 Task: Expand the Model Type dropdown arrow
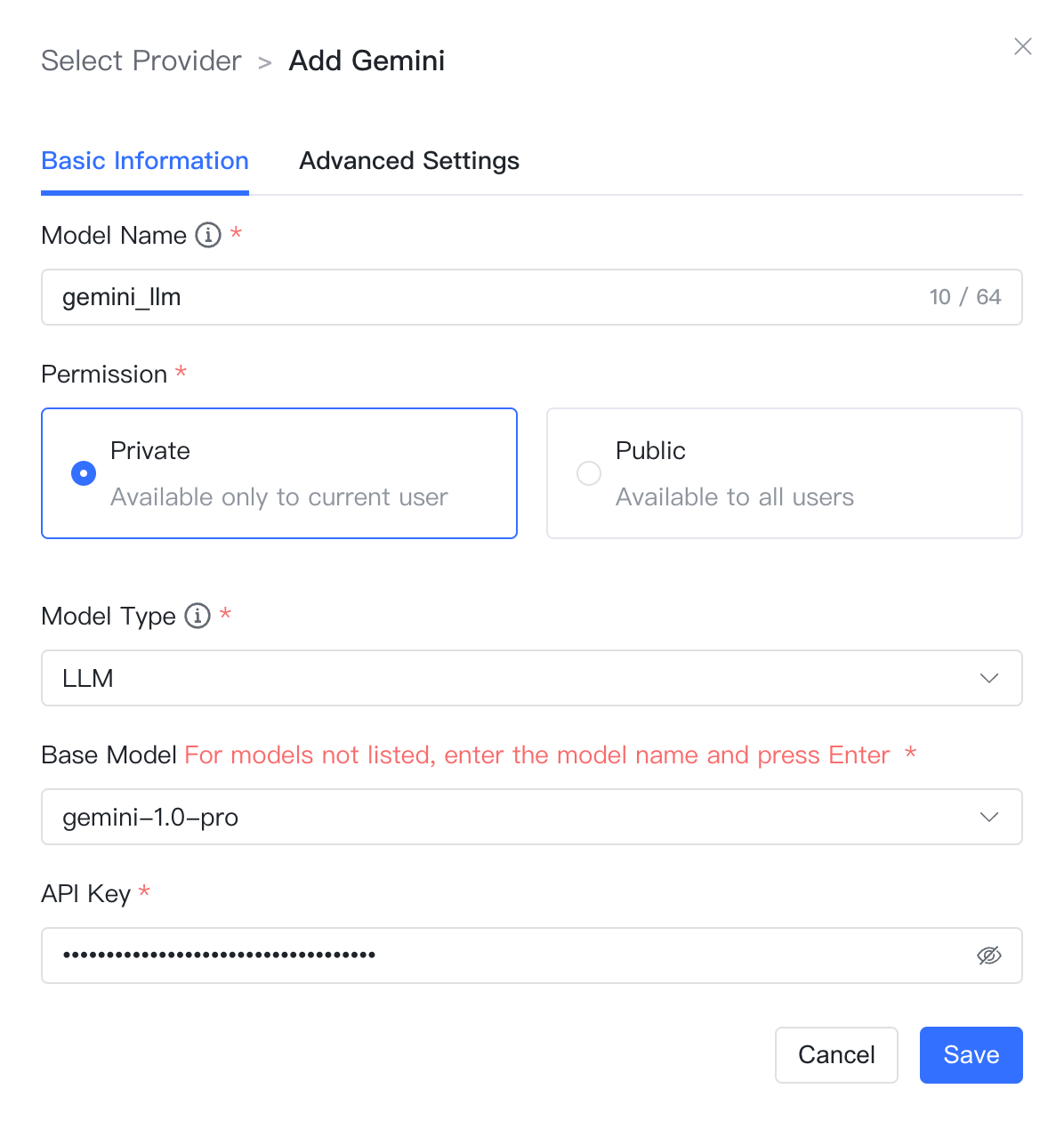click(989, 678)
